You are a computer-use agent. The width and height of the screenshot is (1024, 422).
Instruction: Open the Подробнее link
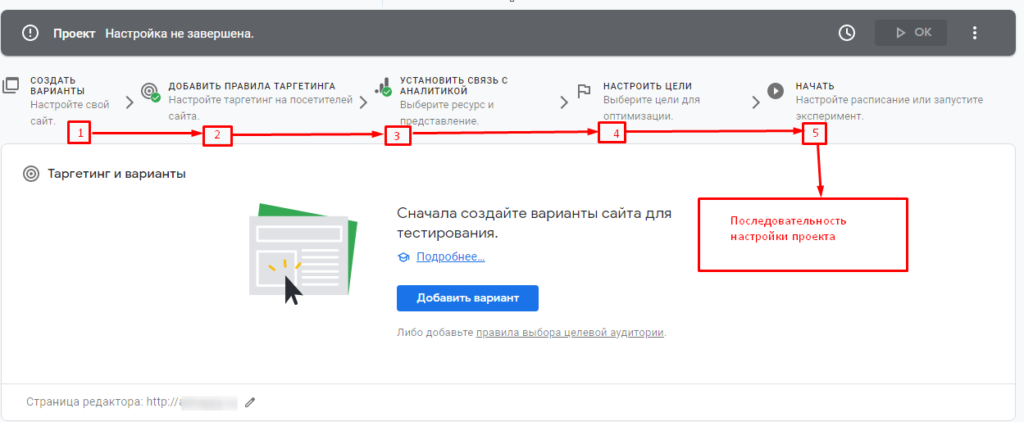(x=450, y=257)
